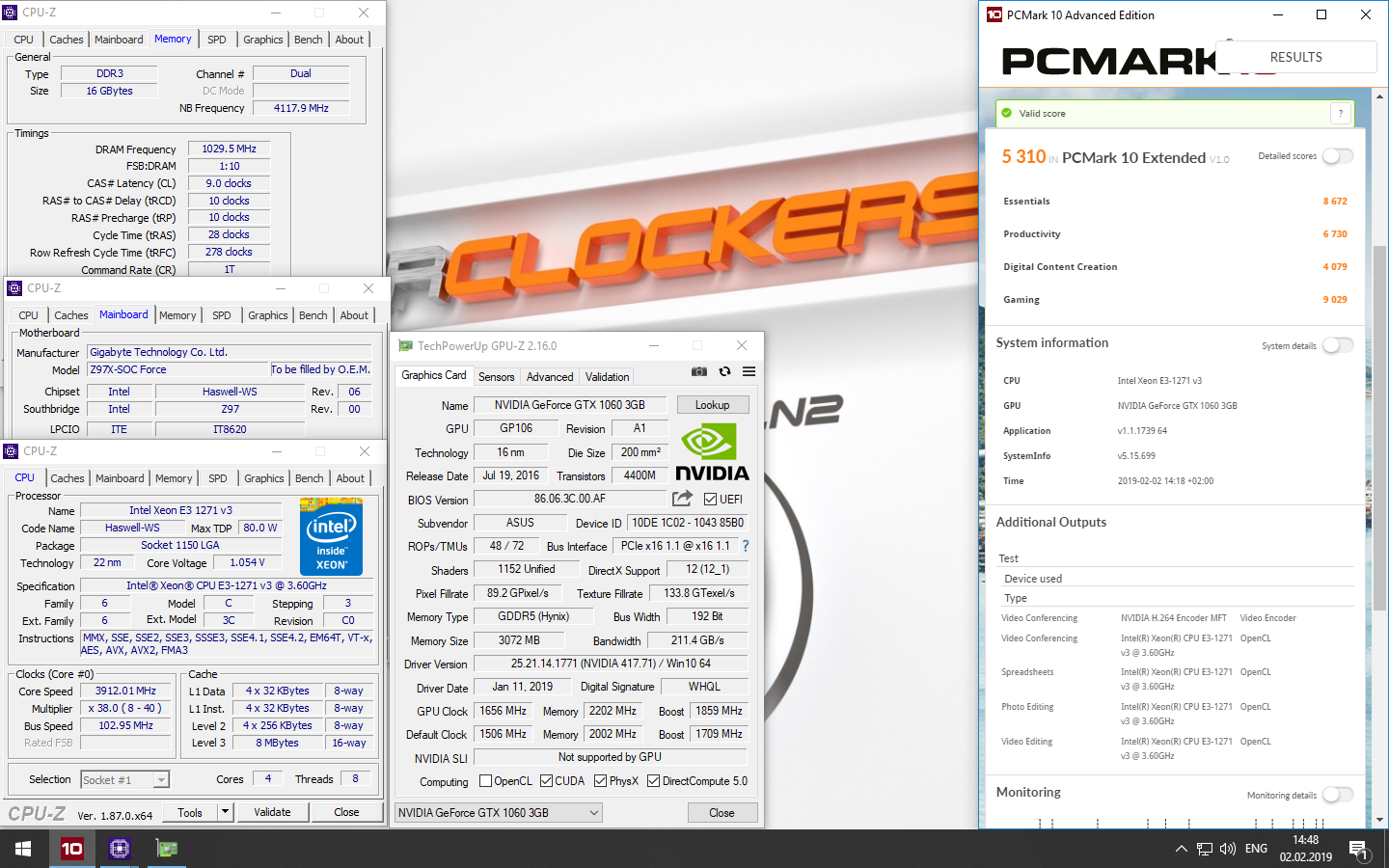Click the PCMark 10 vertical scrollbar
This screenshot has width=1389, height=868.
[1380, 429]
